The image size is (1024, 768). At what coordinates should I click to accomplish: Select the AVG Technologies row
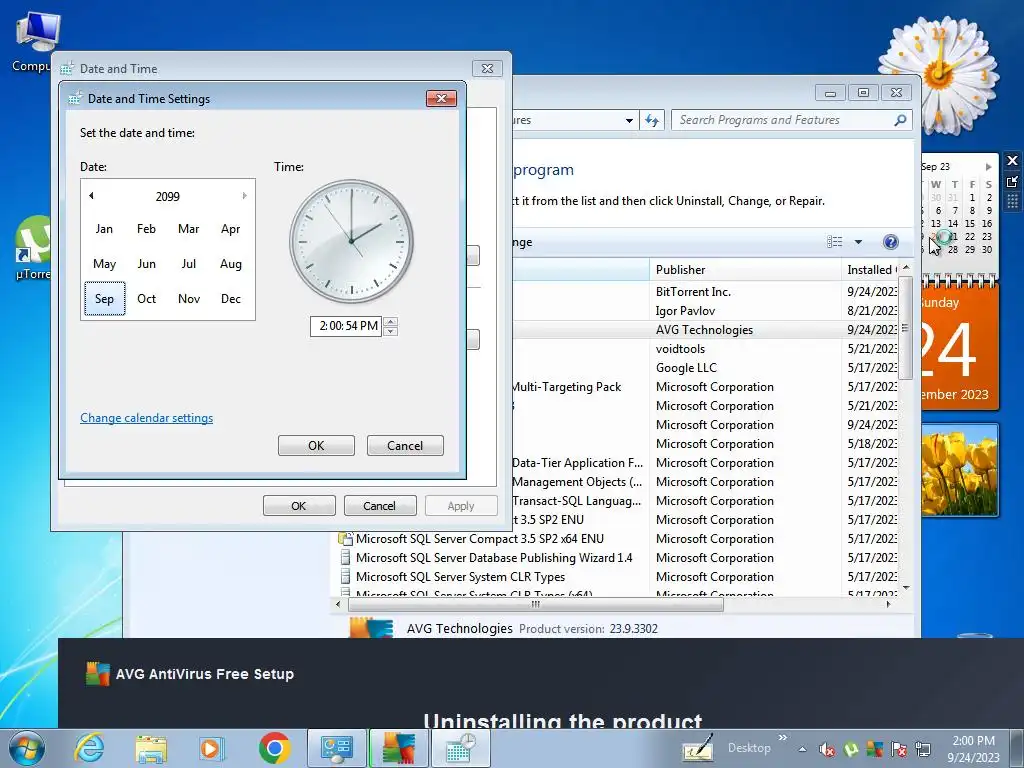point(704,330)
